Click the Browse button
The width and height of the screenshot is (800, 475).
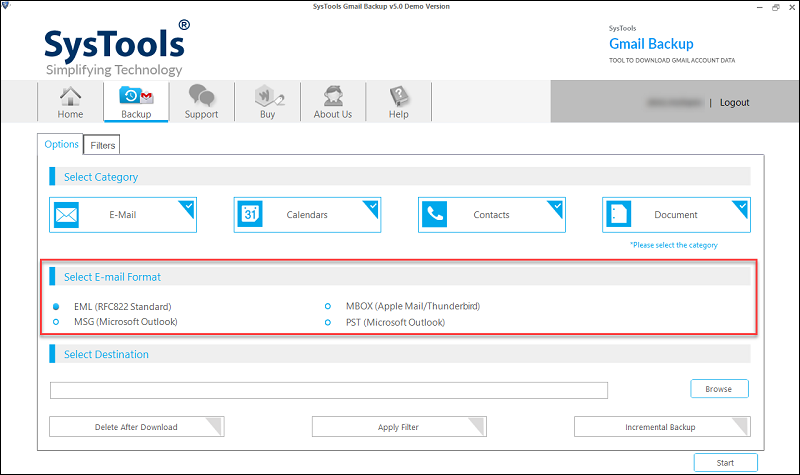click(x=719, y=389)
